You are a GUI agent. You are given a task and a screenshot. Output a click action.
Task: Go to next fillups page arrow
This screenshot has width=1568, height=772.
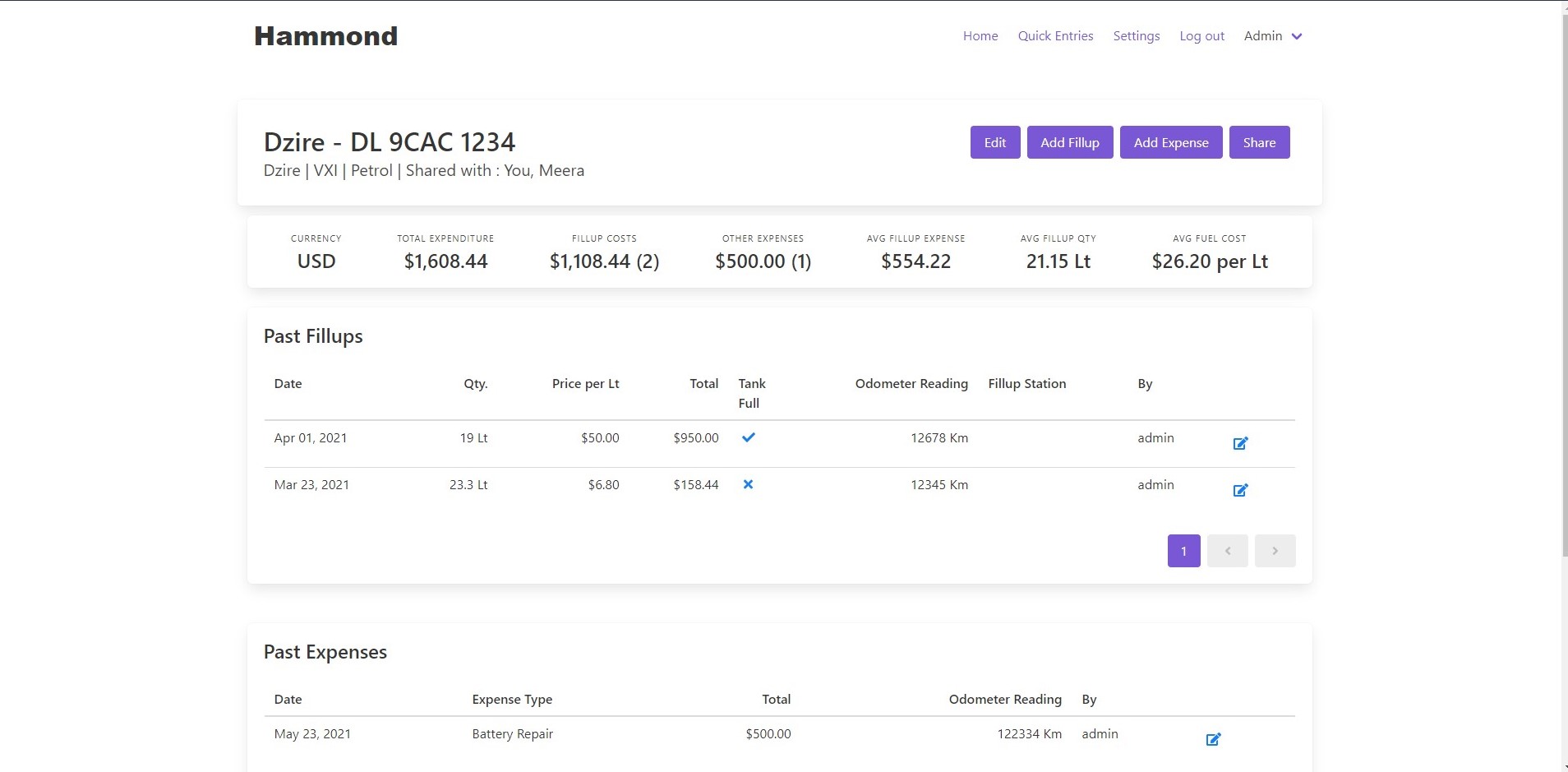click(x=1275, y=551)
